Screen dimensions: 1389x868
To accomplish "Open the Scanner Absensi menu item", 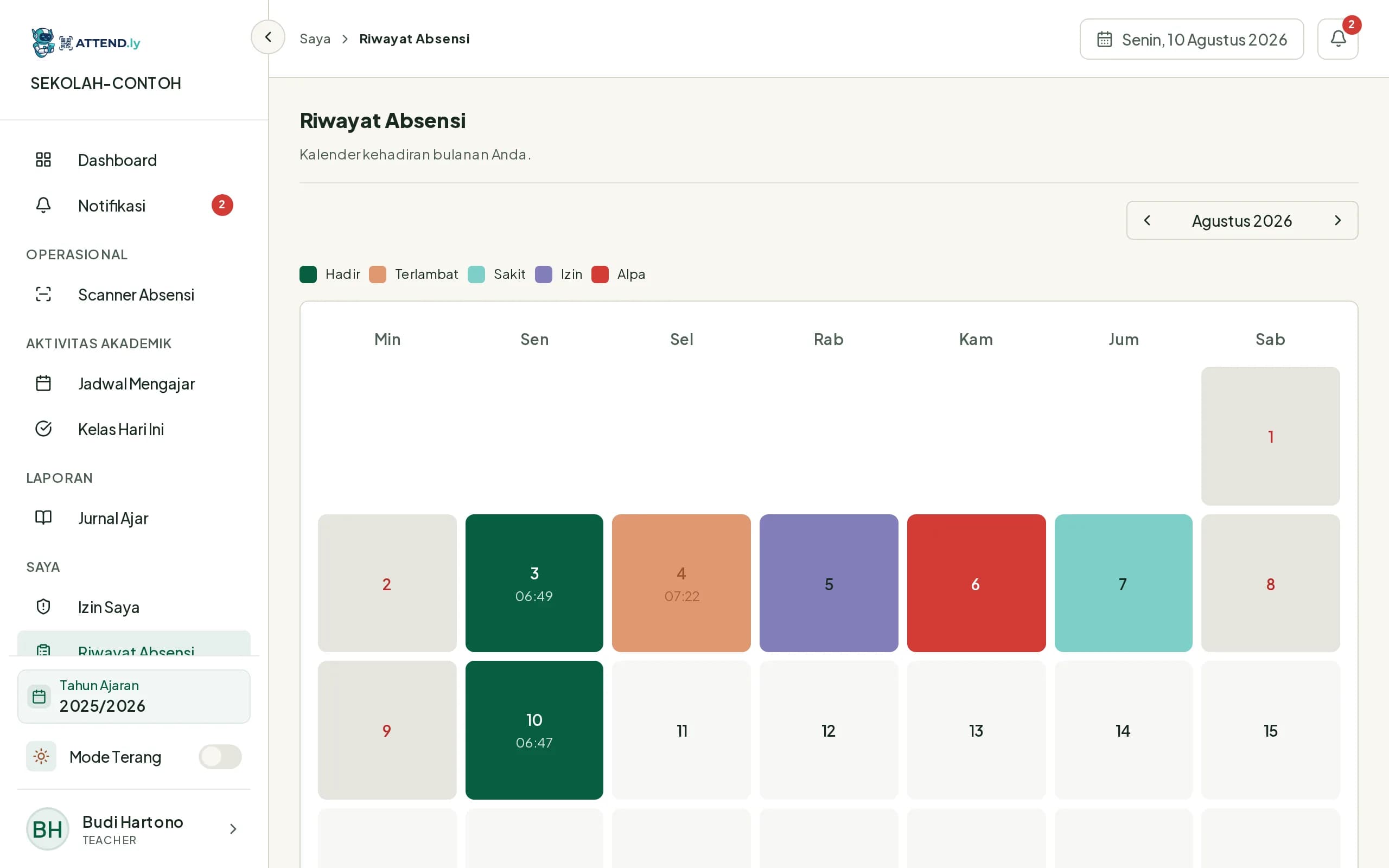I will [133, 294].
